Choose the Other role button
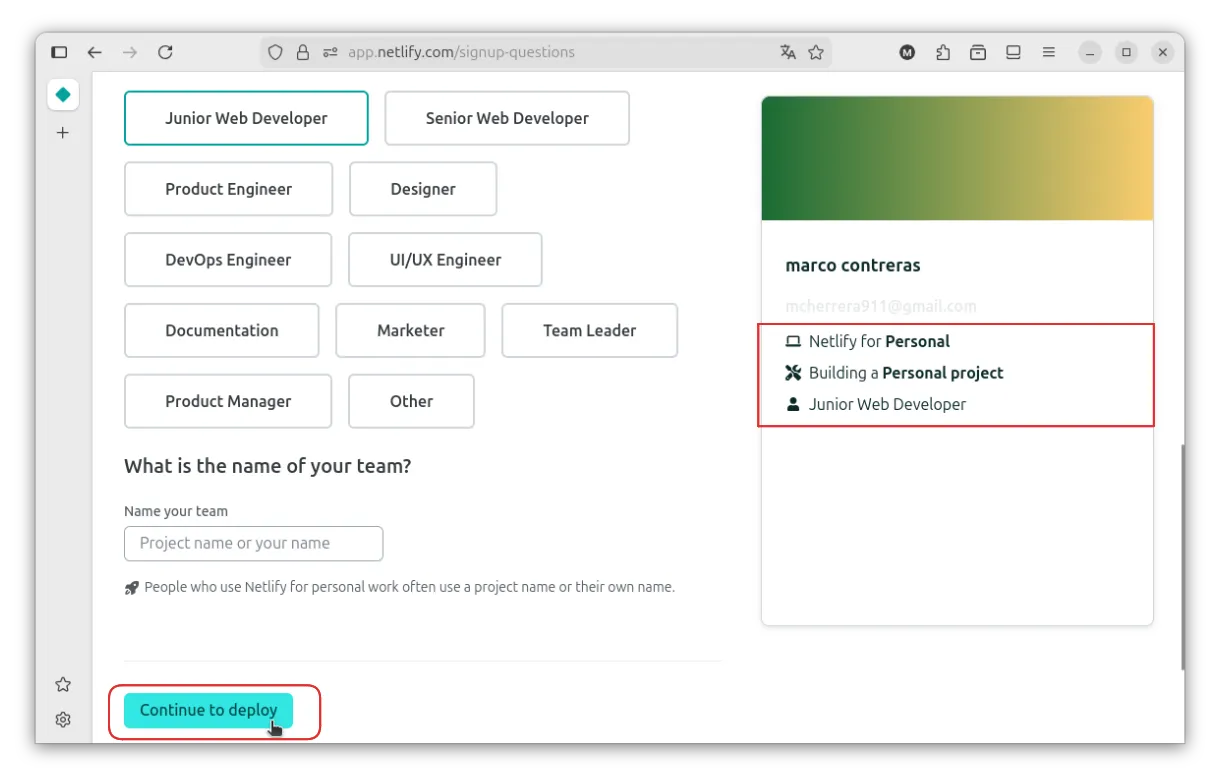The height and width of the screenshot is (781, 1220). coord(411,401)
